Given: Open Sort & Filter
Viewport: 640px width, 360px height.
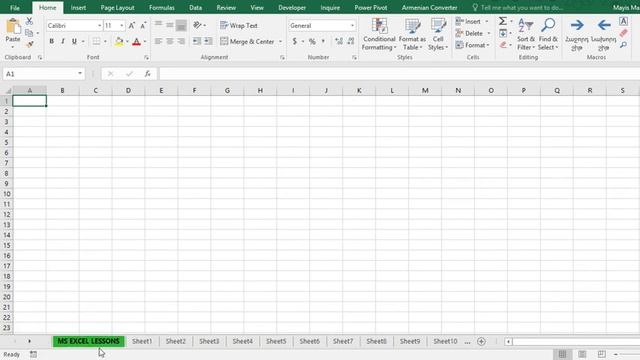Looking at the screenshot, I should point(526,34).
